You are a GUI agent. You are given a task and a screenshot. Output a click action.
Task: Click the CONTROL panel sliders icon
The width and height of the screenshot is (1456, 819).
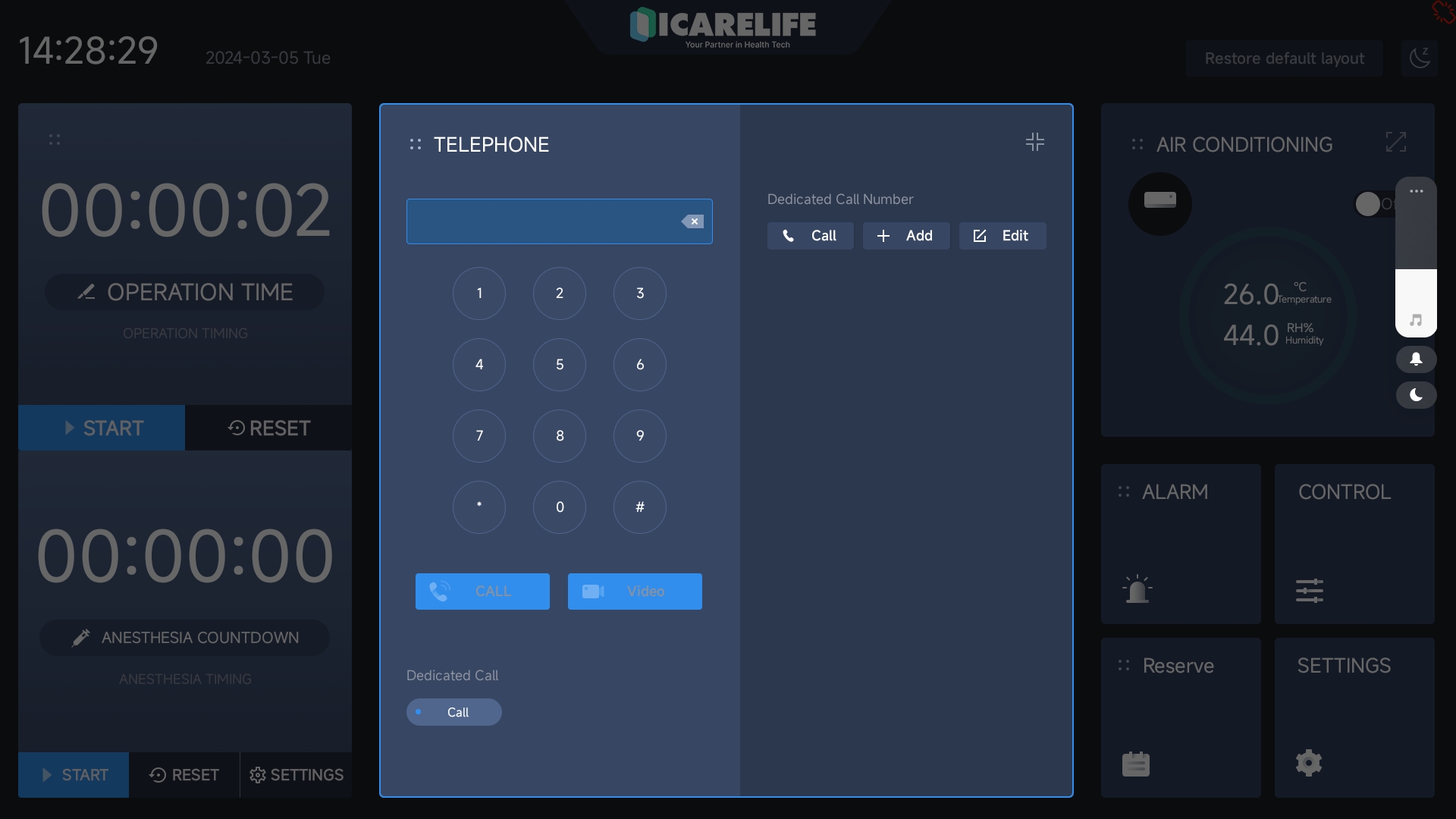(1311, 589)
